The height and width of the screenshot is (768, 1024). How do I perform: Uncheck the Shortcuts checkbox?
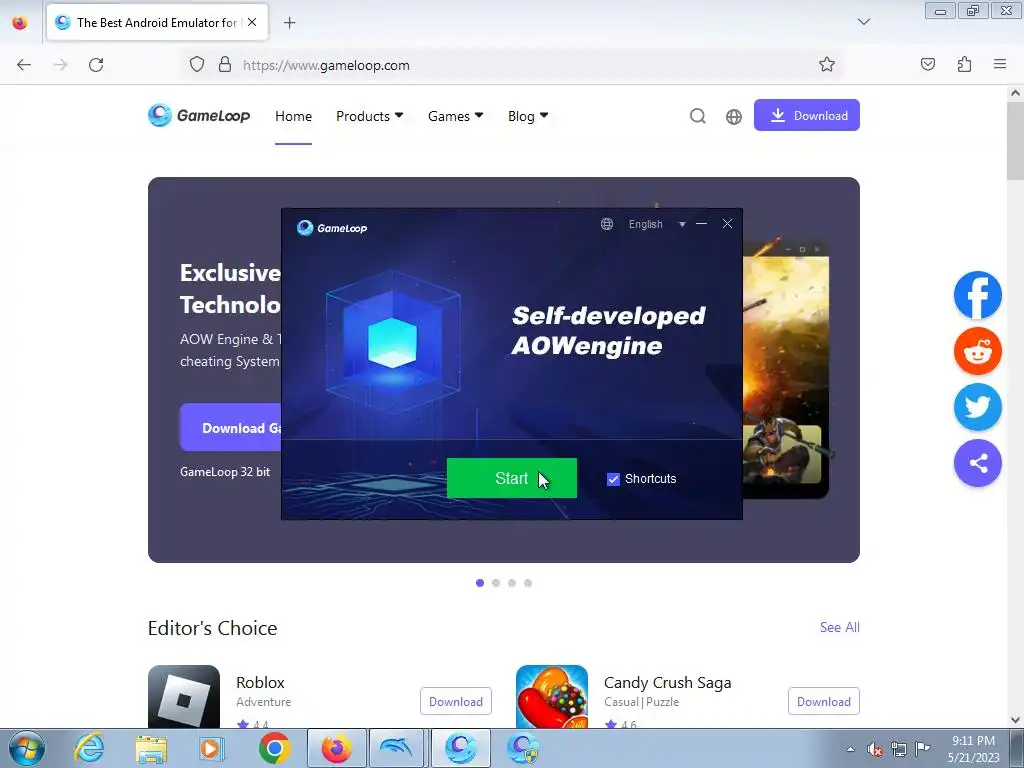(x=613, y=479)
